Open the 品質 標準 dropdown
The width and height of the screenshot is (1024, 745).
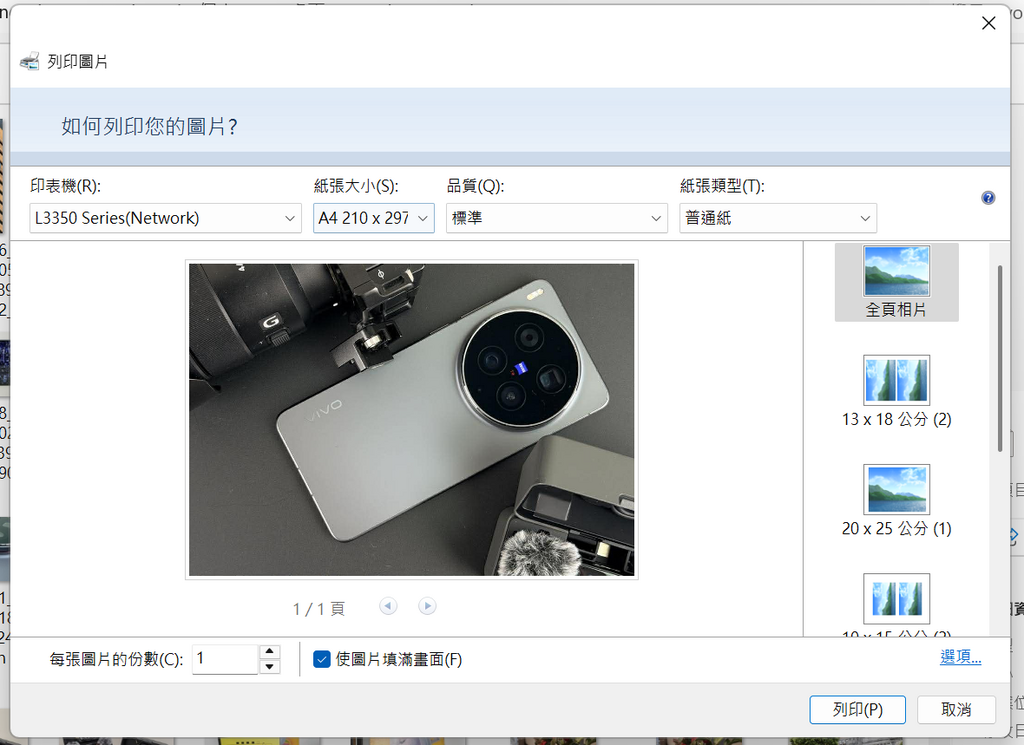coord(556,218)
